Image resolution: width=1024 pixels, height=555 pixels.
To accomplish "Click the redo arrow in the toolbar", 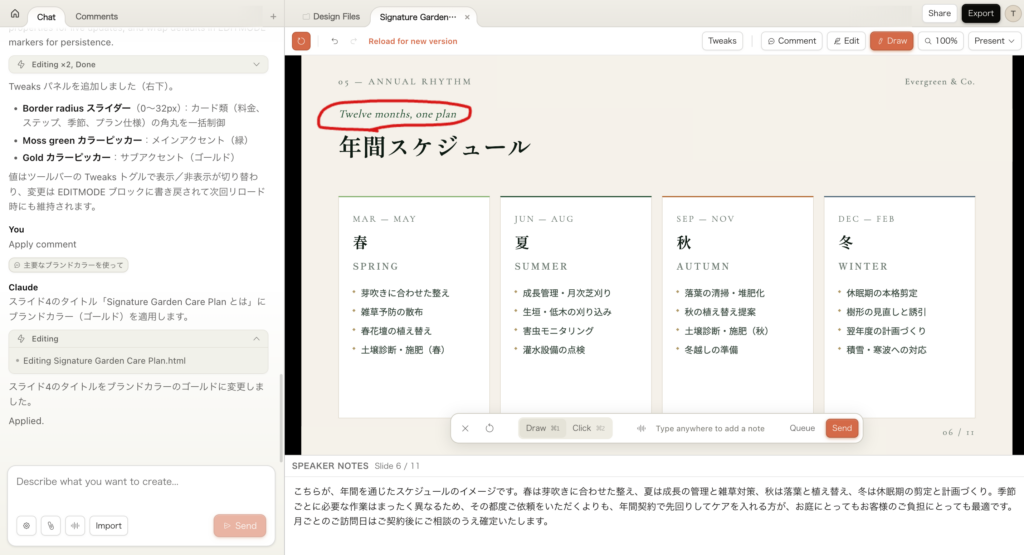I will coord(353,41).
